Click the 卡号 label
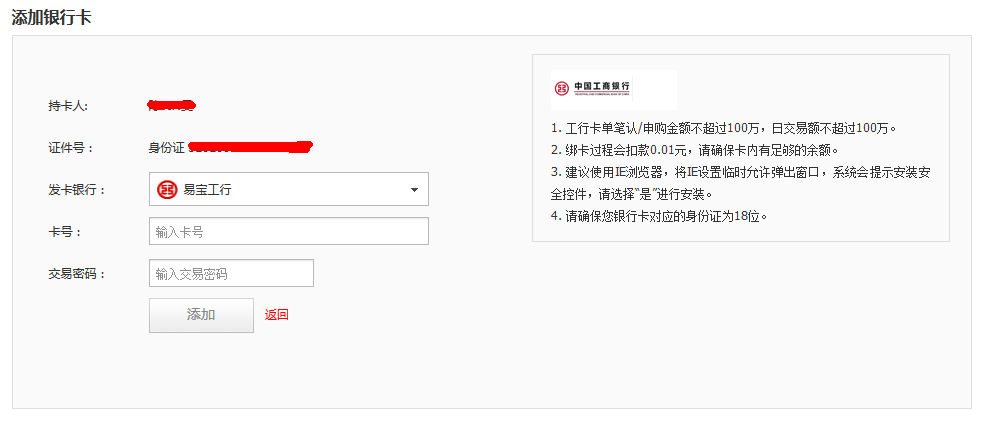This screenshot has width=995, height=422. point(65,232)
